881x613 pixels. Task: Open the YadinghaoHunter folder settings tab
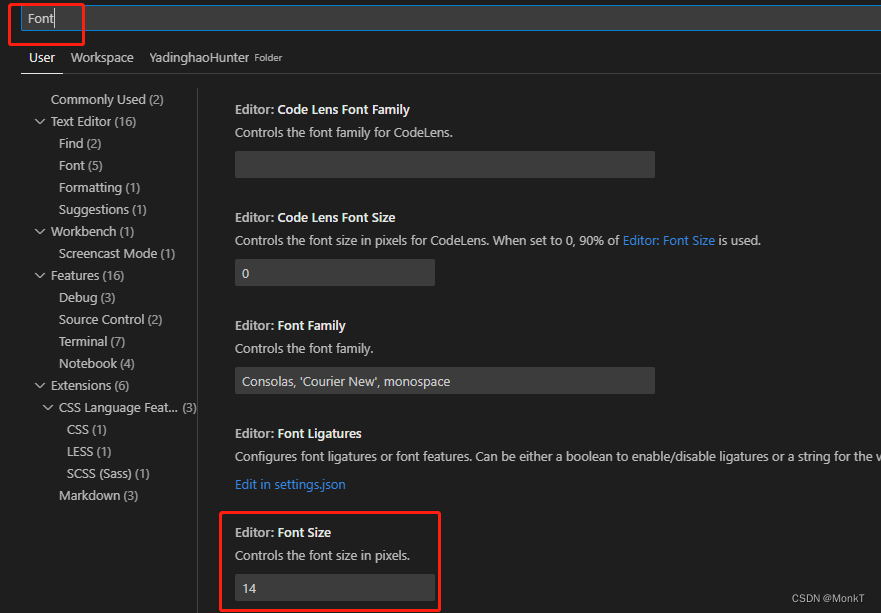click(x=199, y=57)
